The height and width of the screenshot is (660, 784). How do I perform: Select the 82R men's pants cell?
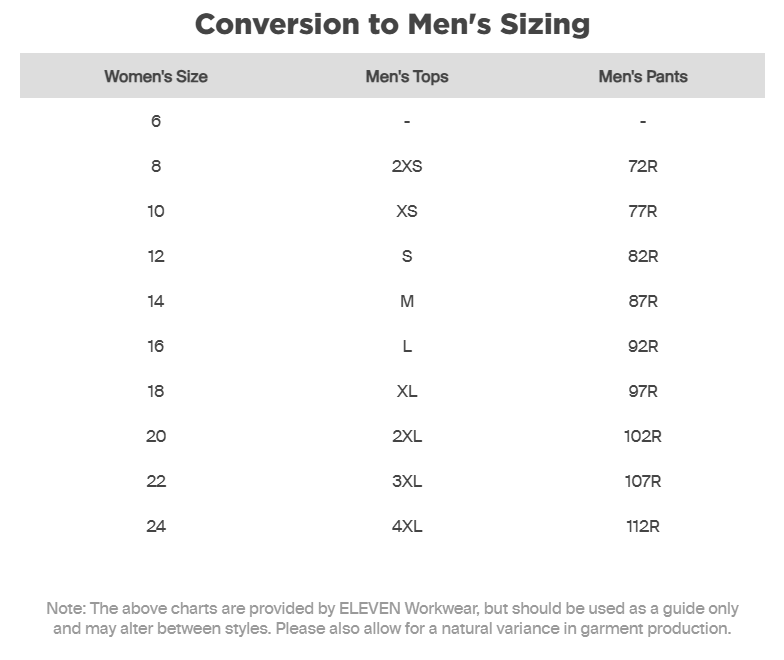643,256
